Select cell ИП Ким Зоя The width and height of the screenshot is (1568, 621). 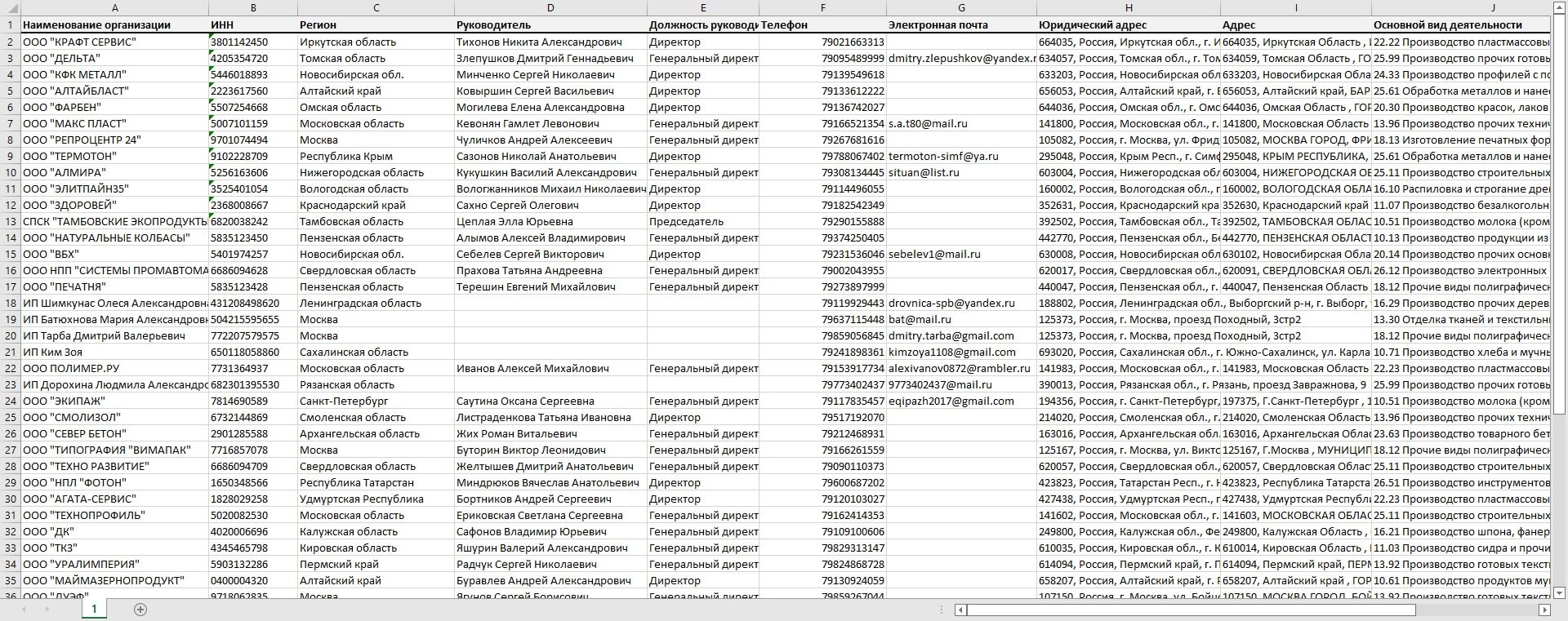coord(114,352)
